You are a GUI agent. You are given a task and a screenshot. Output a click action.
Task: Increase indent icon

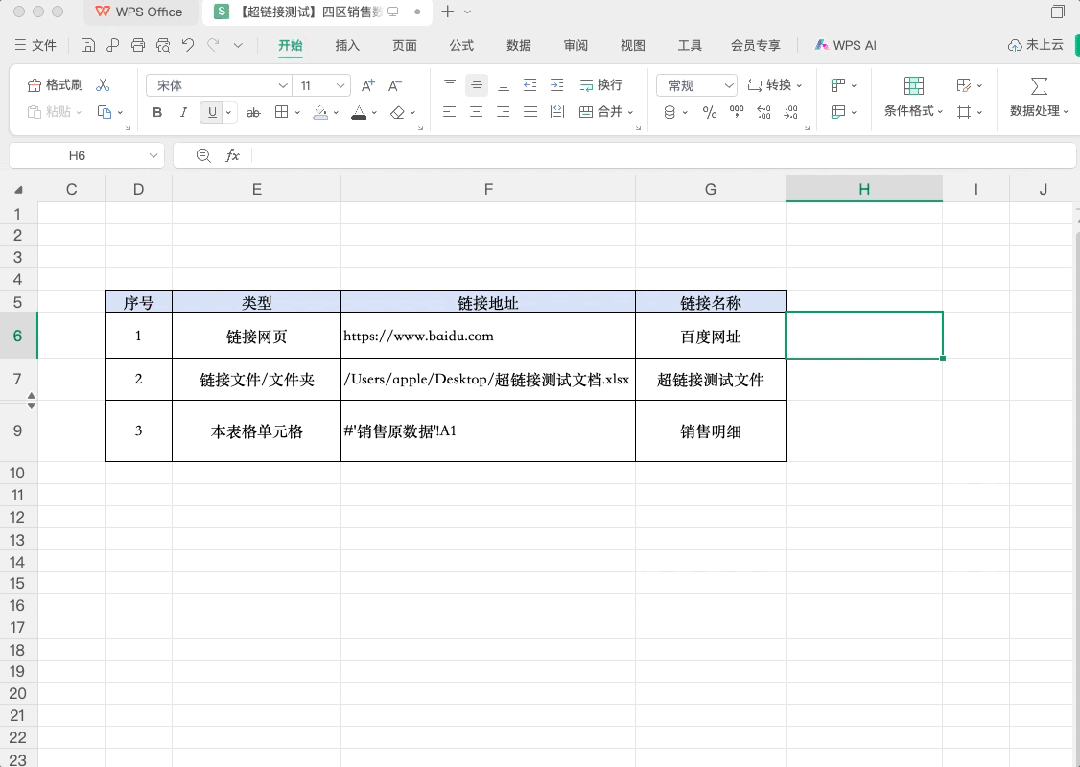point(557,85)
